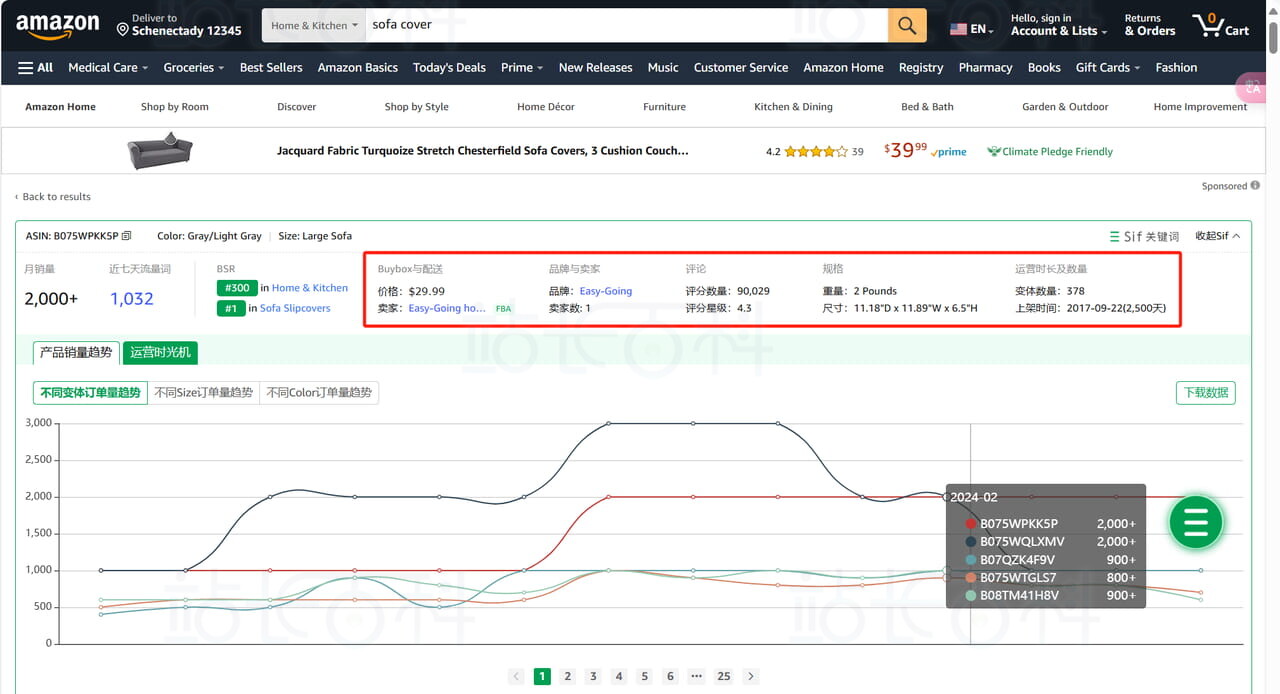Screen dimensions: 1280x694
Task: Click the Amazon logo
Action: pyautogui.click(x=57, y=25)
